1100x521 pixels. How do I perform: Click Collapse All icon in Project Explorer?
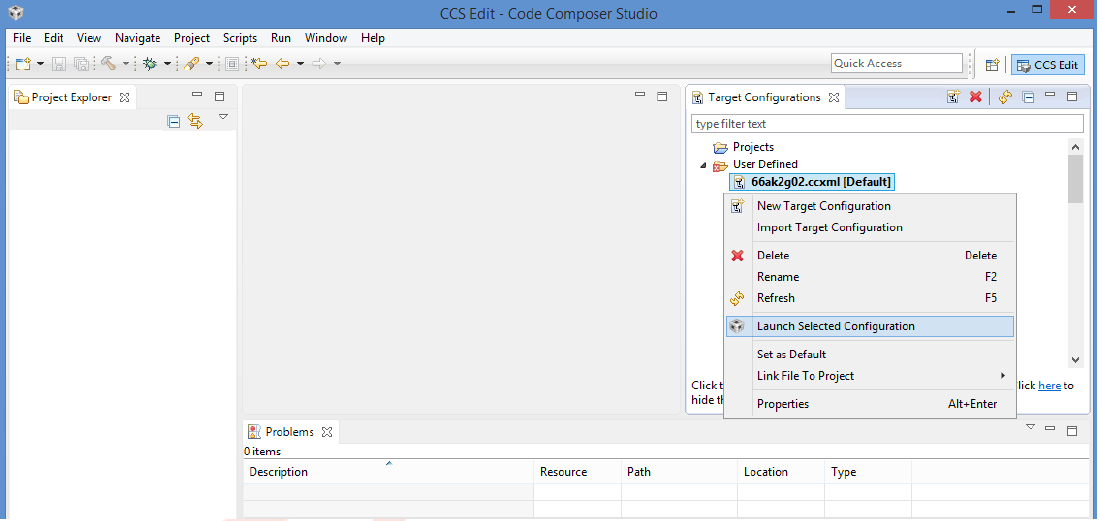[x=174, y=121]
